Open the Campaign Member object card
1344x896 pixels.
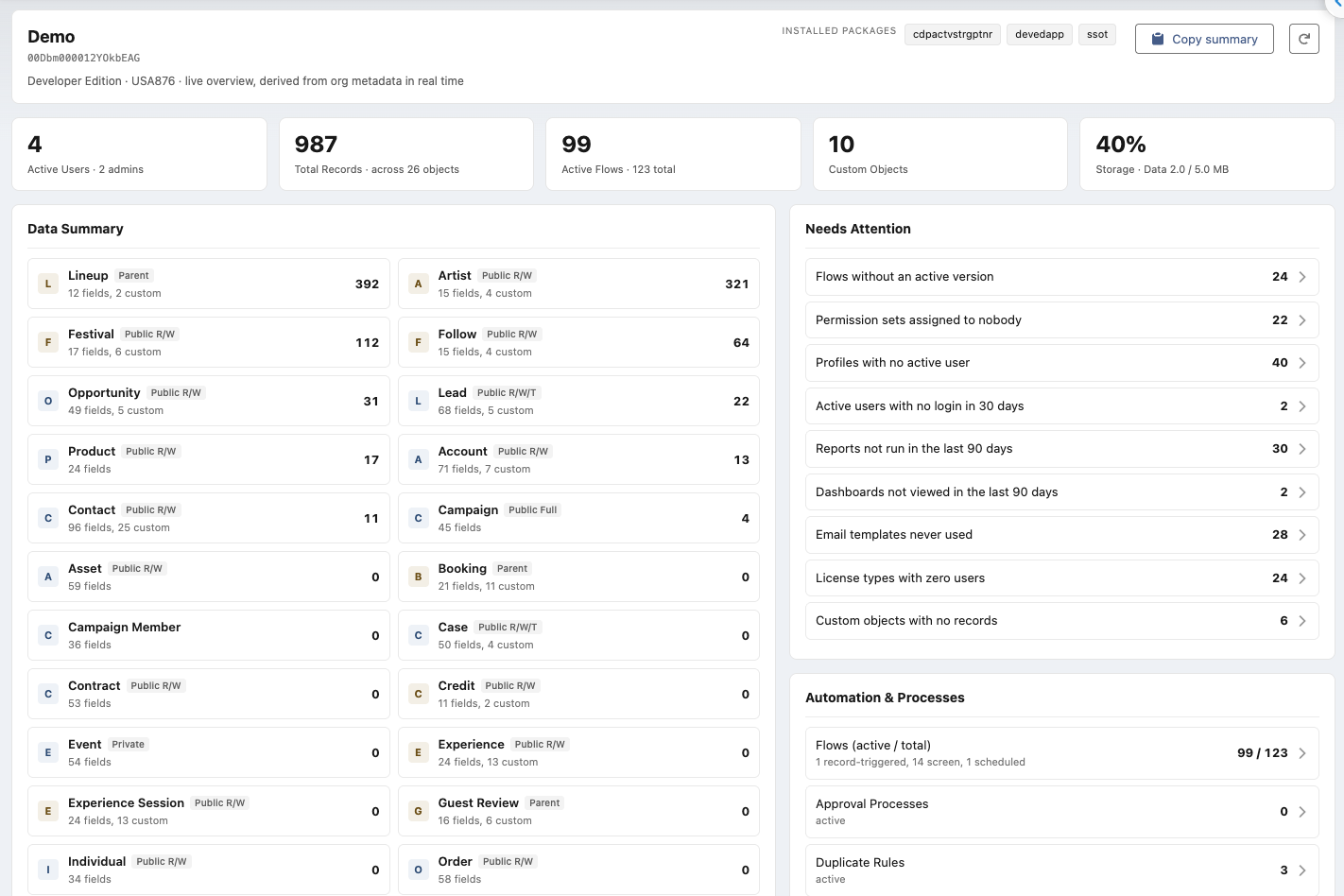209,635
